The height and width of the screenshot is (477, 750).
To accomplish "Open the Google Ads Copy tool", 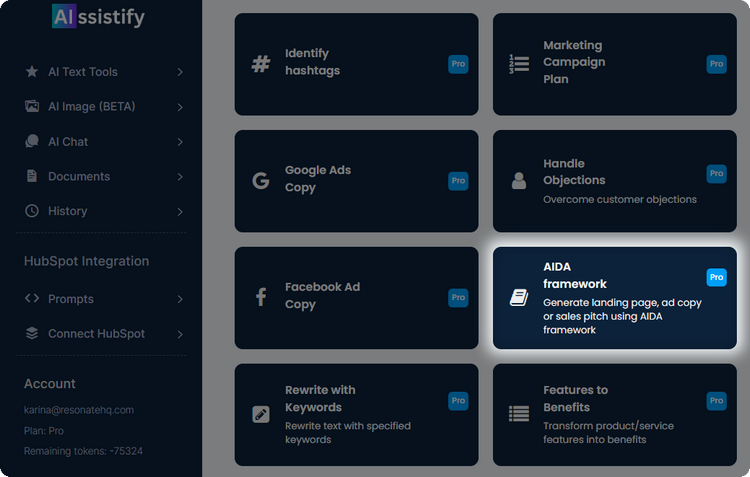I will 317,179.
